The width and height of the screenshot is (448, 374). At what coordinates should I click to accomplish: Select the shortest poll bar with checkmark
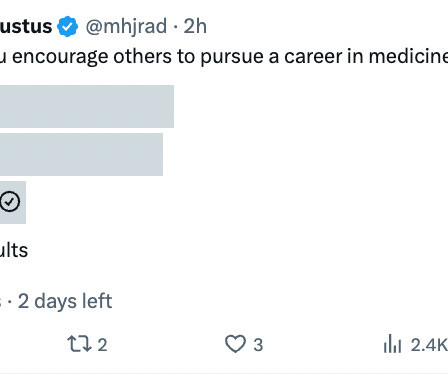coord(13,202)
